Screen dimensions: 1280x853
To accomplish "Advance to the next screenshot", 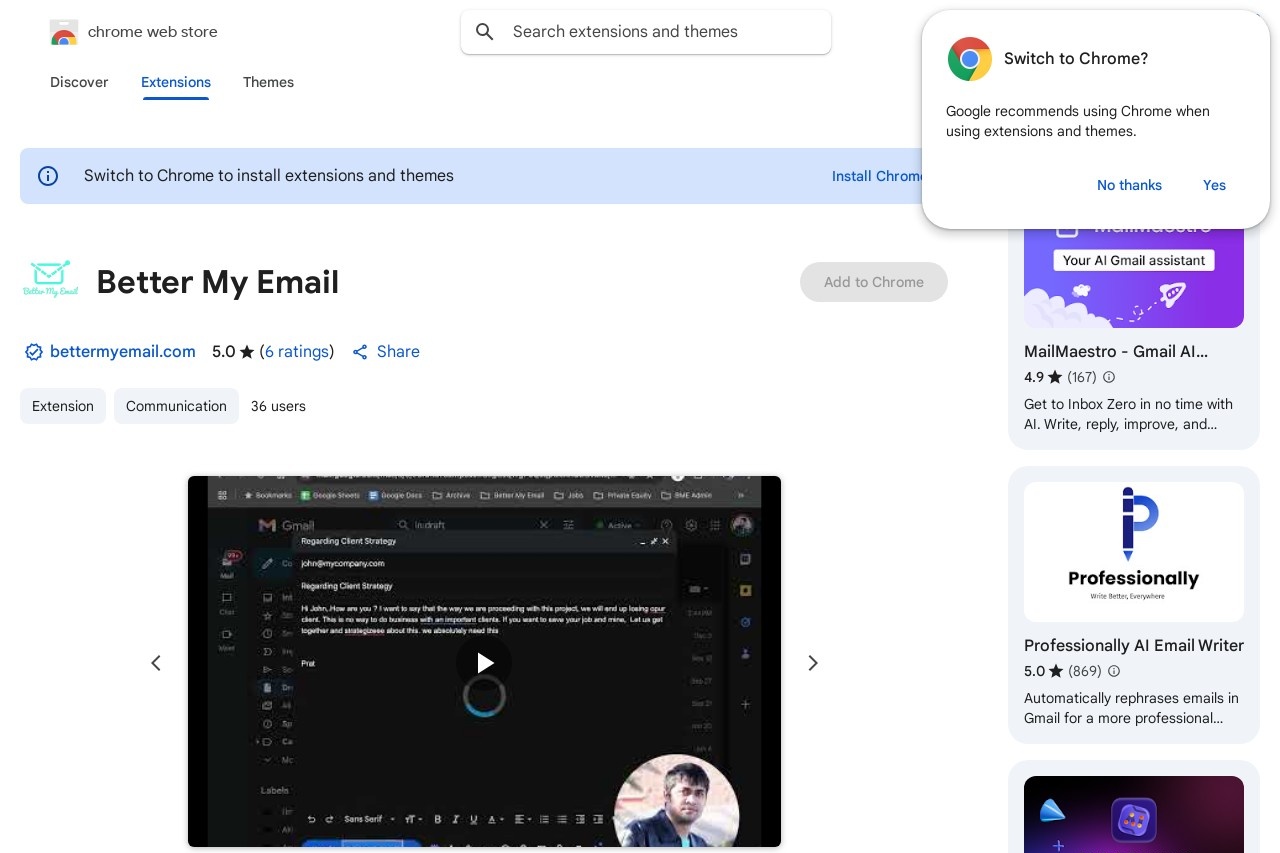I will (813, 663).
